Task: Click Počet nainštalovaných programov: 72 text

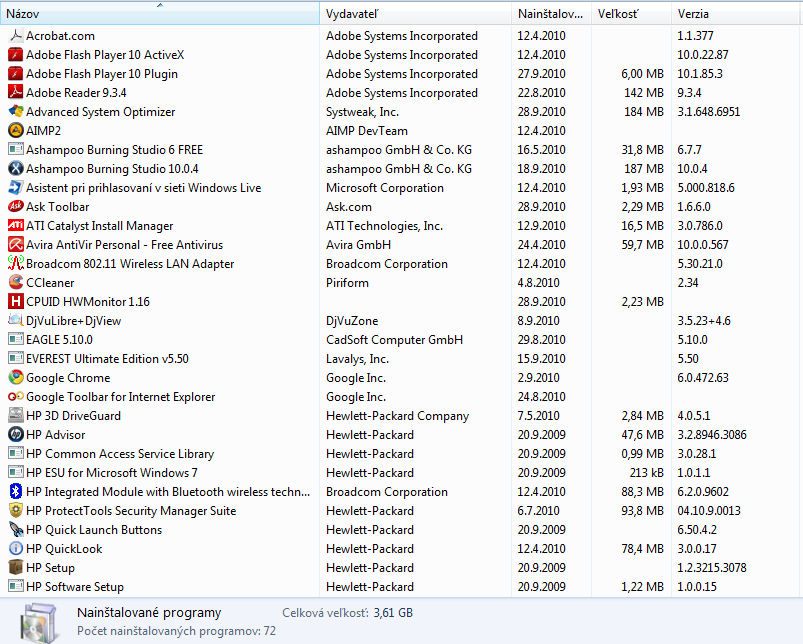Action: pyautogui.click(x=176, y=631)
